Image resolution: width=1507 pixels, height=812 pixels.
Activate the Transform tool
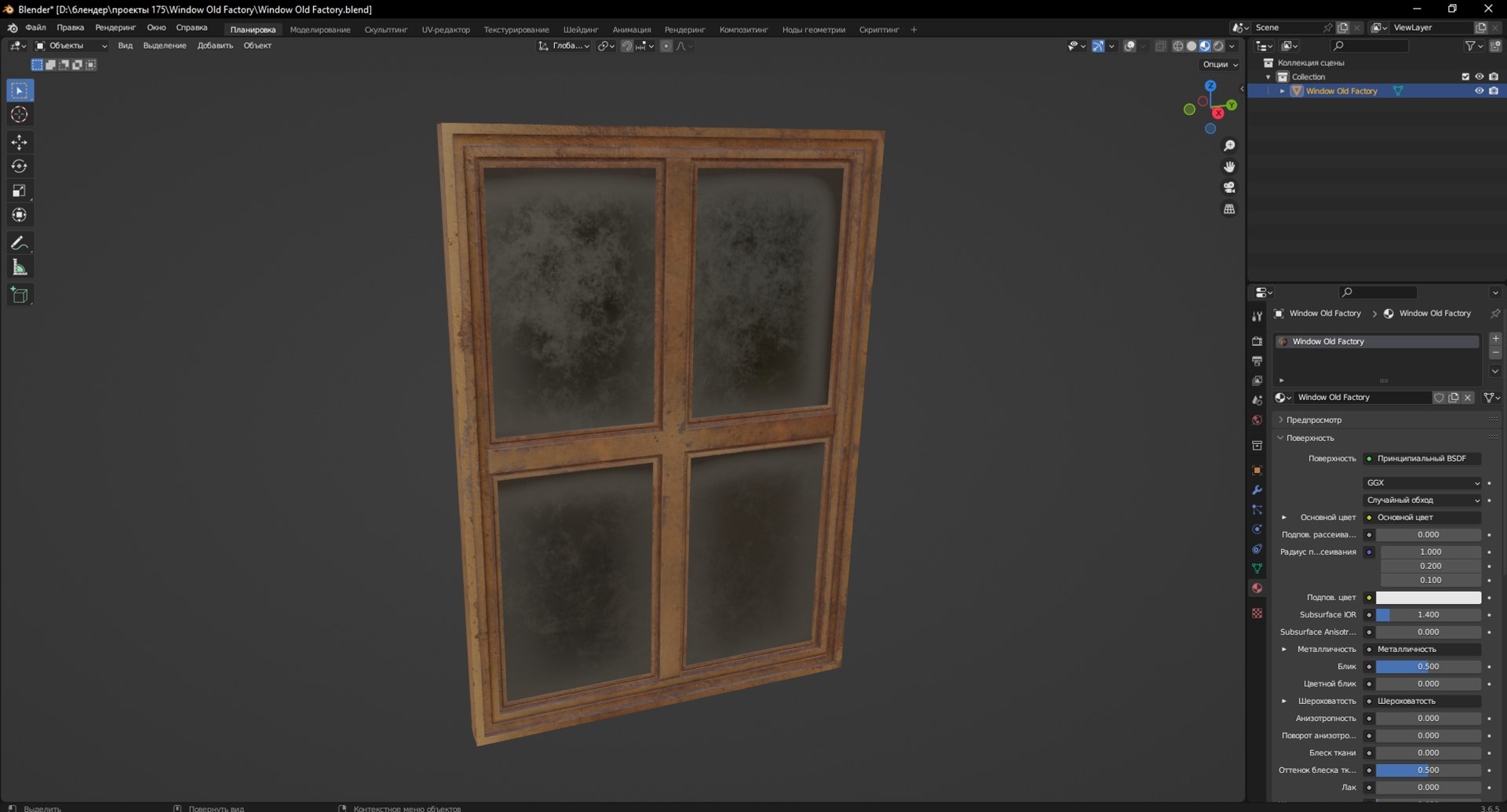coord(20,215)
